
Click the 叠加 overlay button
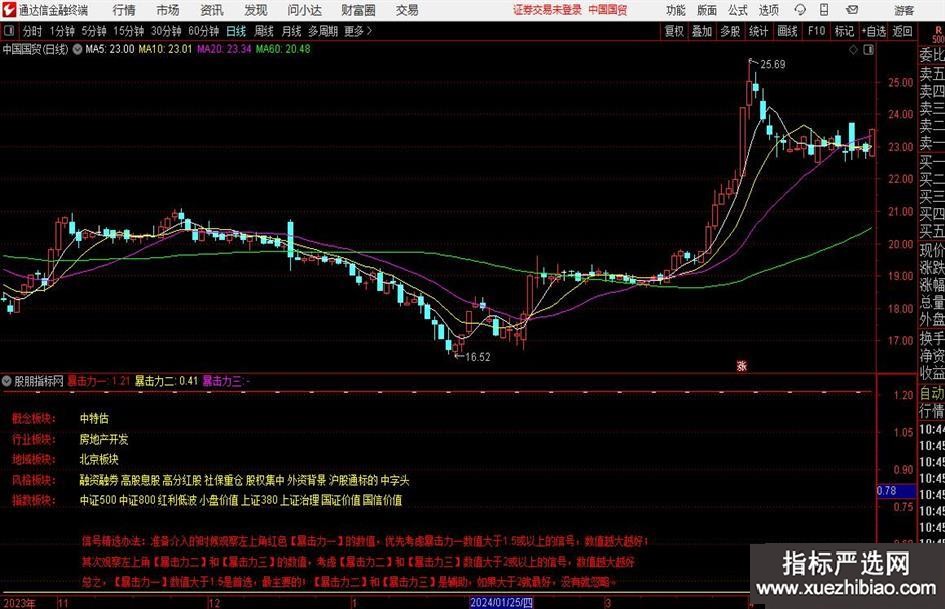(x=702, y=31)
